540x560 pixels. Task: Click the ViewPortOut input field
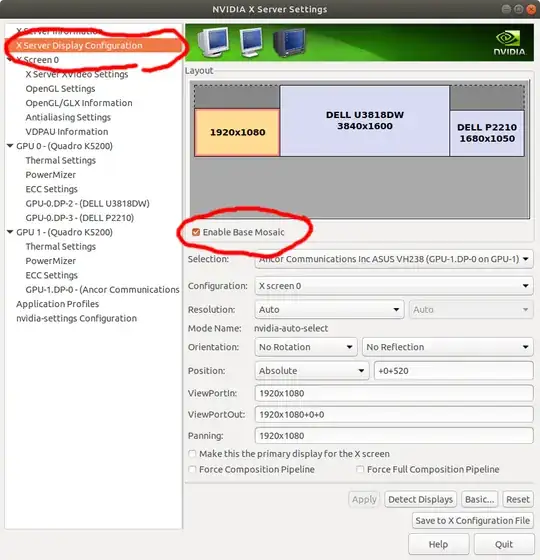click(x=394, y=414)
